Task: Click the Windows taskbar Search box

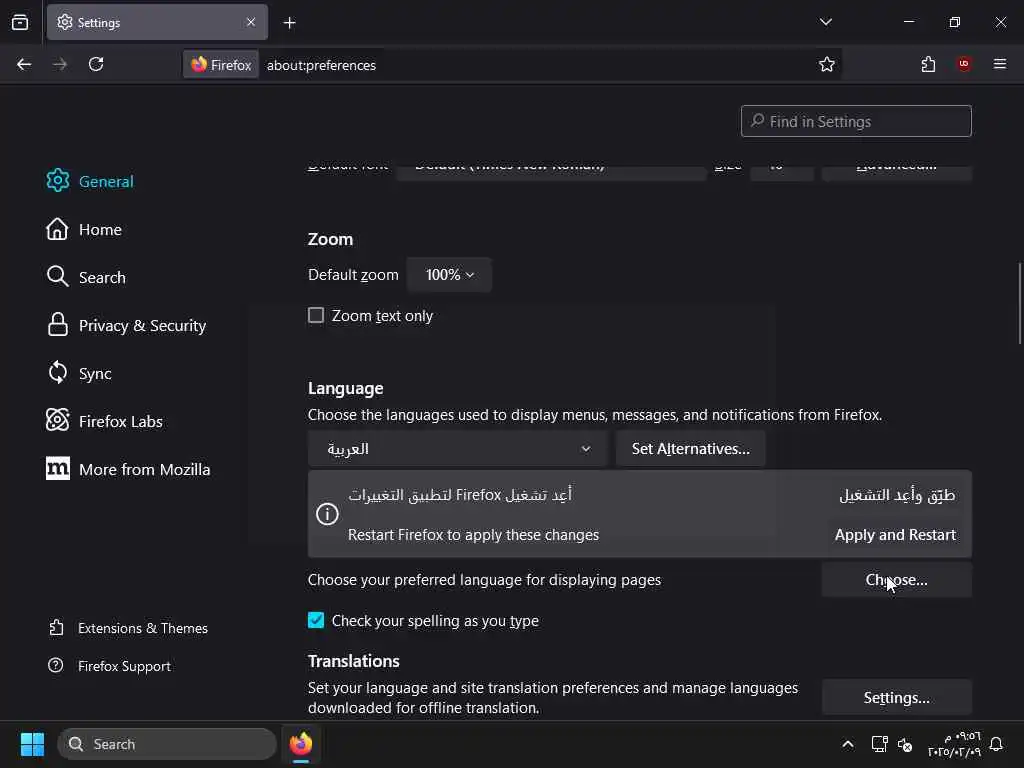Action: (167, 744)
